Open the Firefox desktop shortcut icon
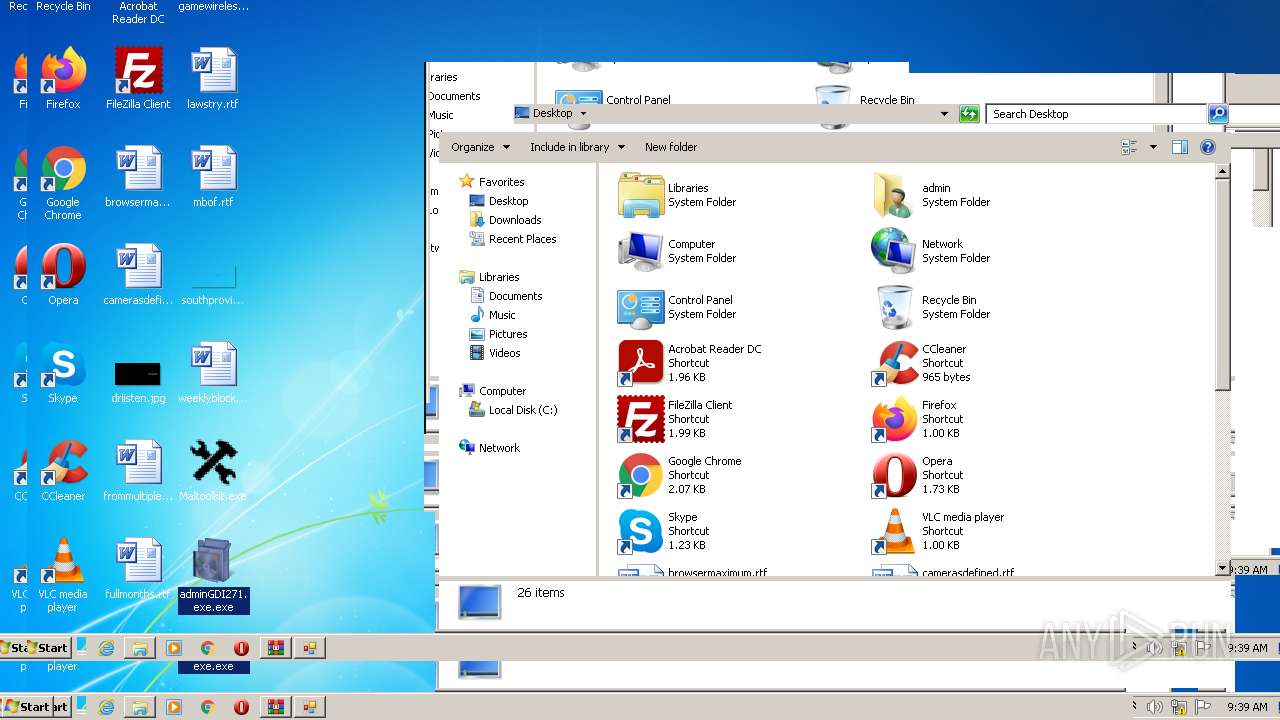Screen dimensions: 1280x720 pyautogui.click(x=63, y=78)
